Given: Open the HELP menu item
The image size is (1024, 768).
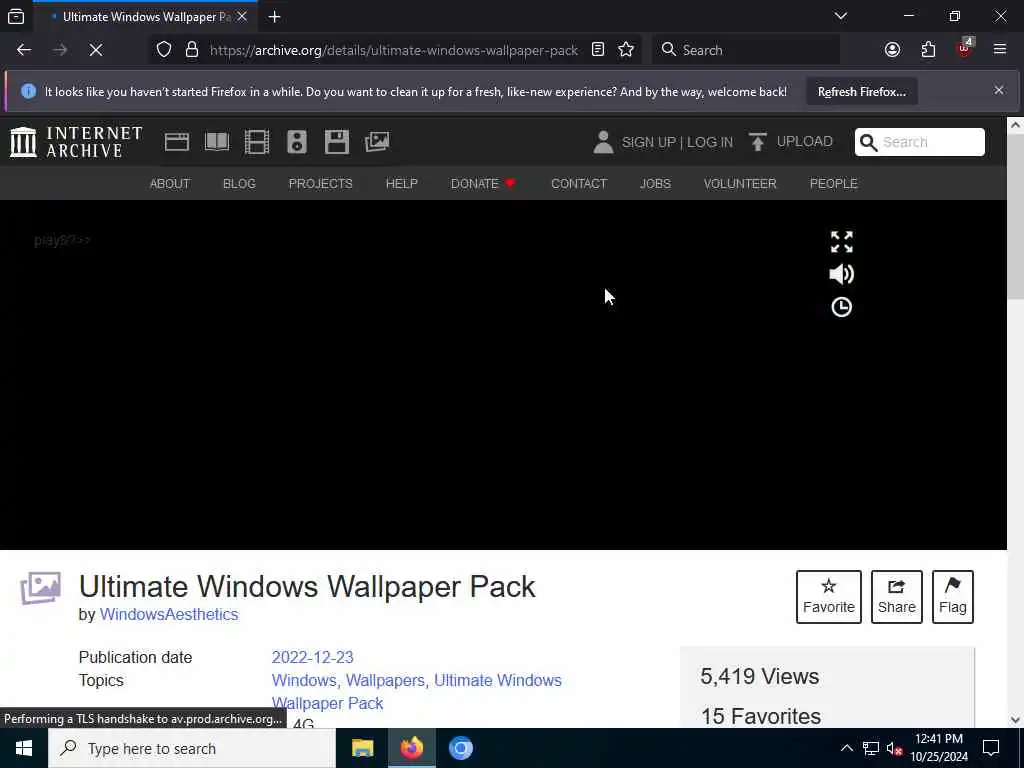Looking at the screenshot, I should pyautogui.click(x=402, y=184).
